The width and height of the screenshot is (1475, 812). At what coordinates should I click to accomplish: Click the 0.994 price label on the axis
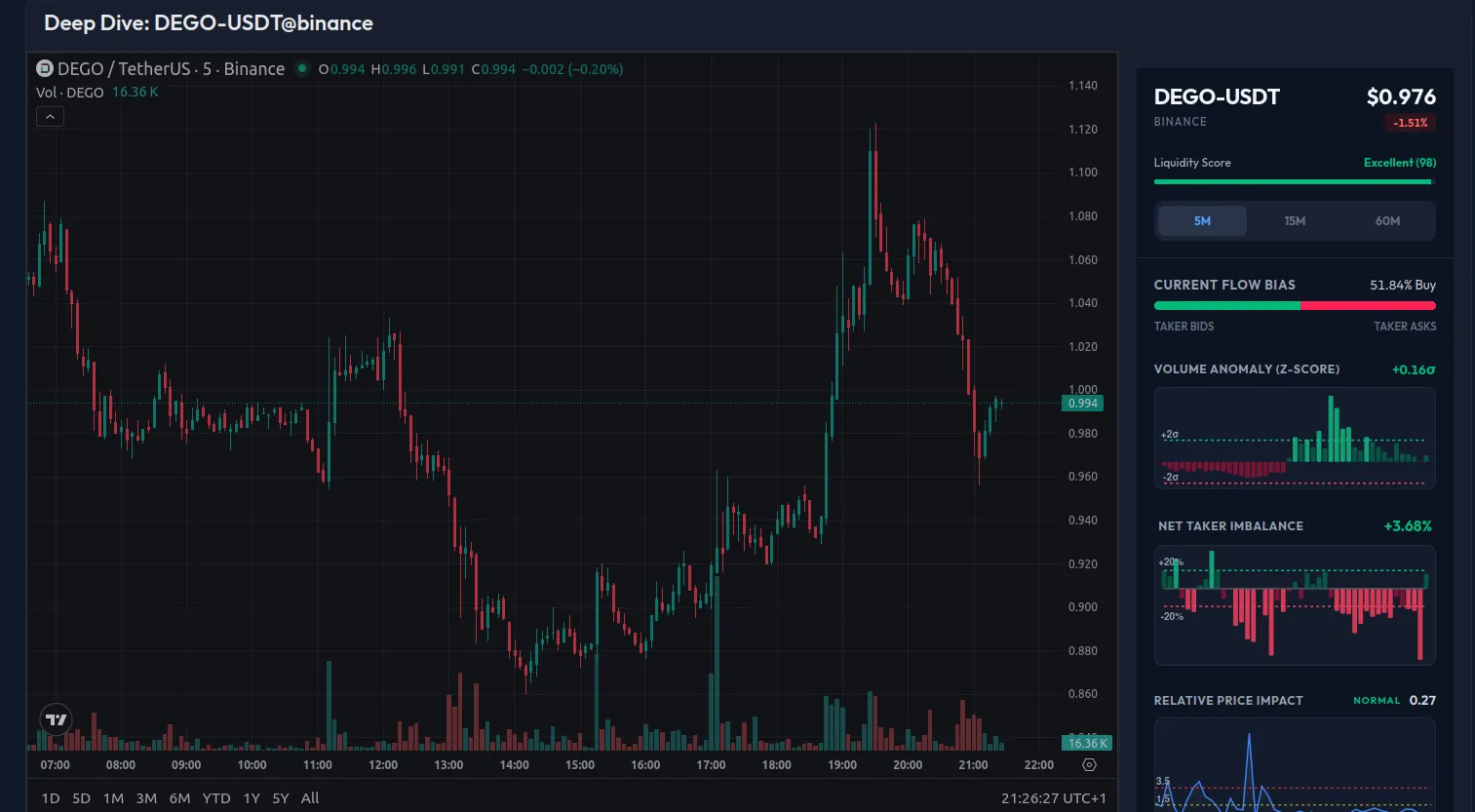coord(1082,403)
